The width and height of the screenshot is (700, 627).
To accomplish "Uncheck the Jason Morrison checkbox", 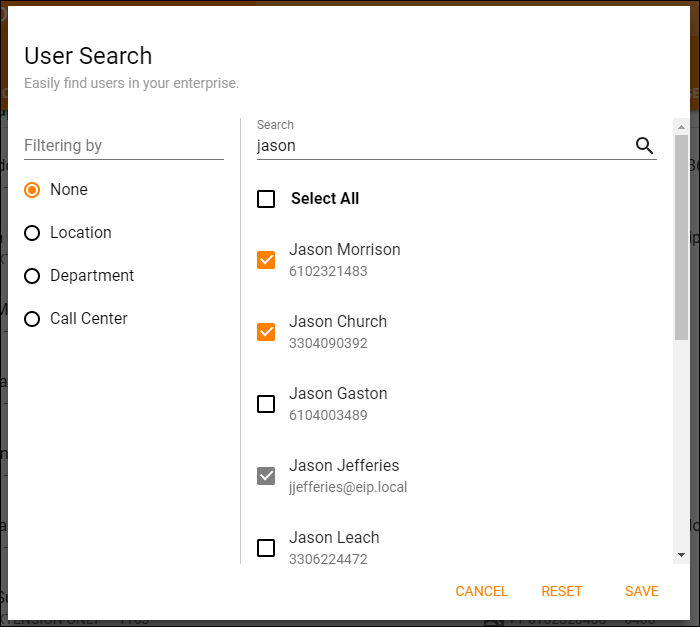I will click(266, 260).
